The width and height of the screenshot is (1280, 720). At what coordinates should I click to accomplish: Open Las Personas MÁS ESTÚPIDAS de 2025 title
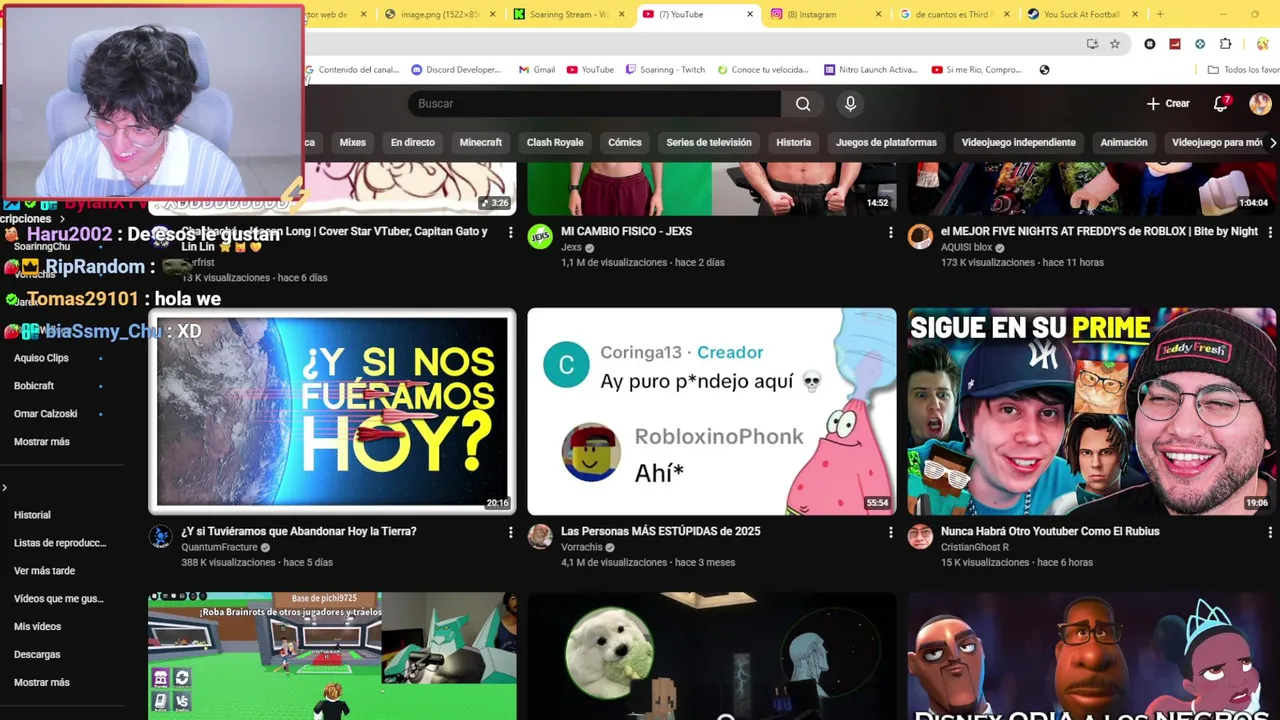(660, 531)
